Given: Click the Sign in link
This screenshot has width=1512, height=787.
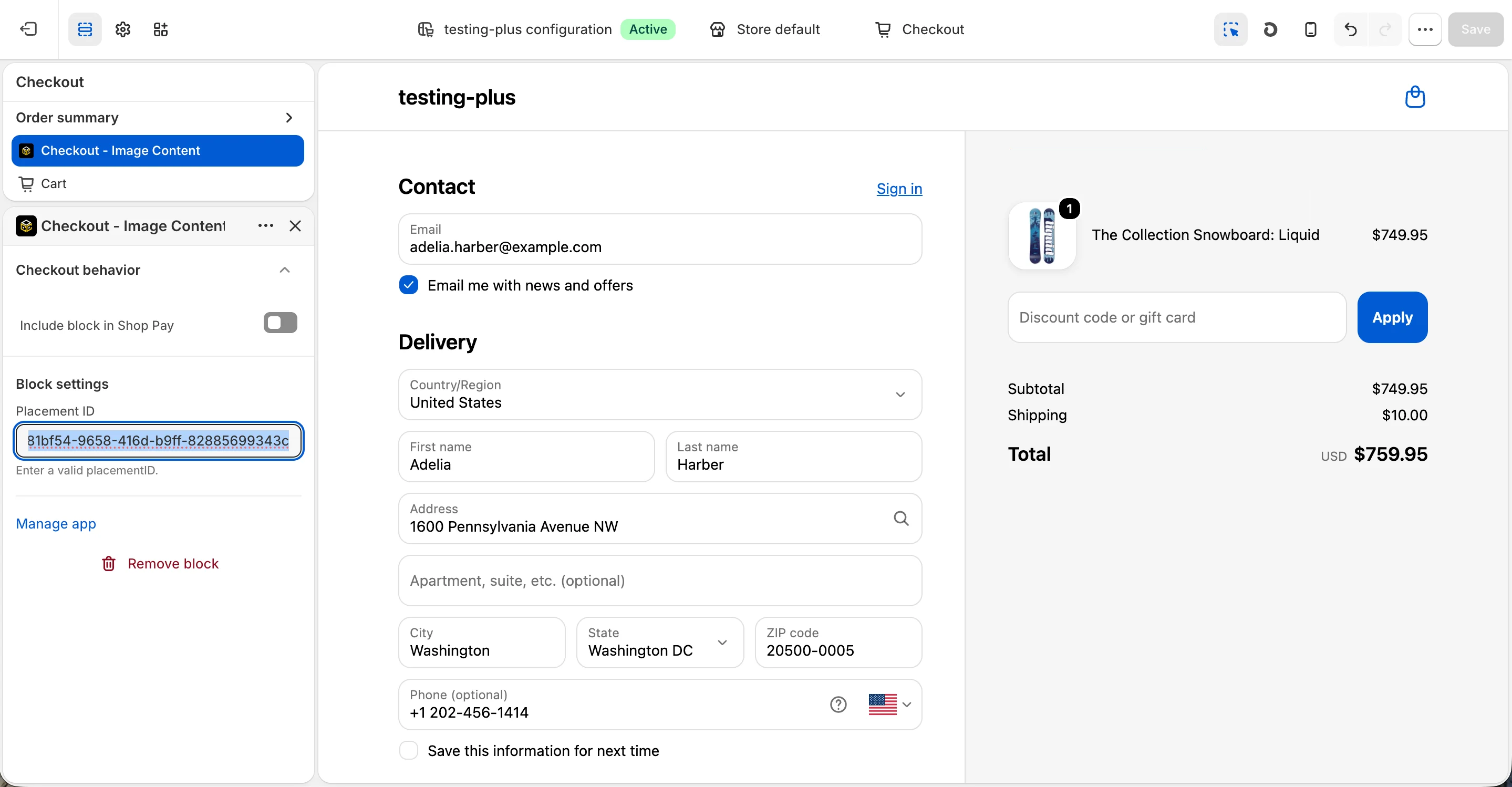Looking at the screenshot, I should pos(899,189).
